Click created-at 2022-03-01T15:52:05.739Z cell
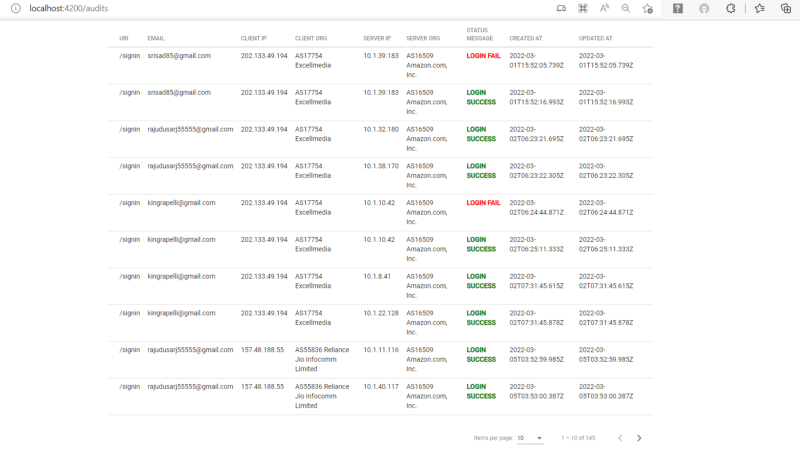Image resolution: width=800 pixels, height=455 pixels. 536,60
